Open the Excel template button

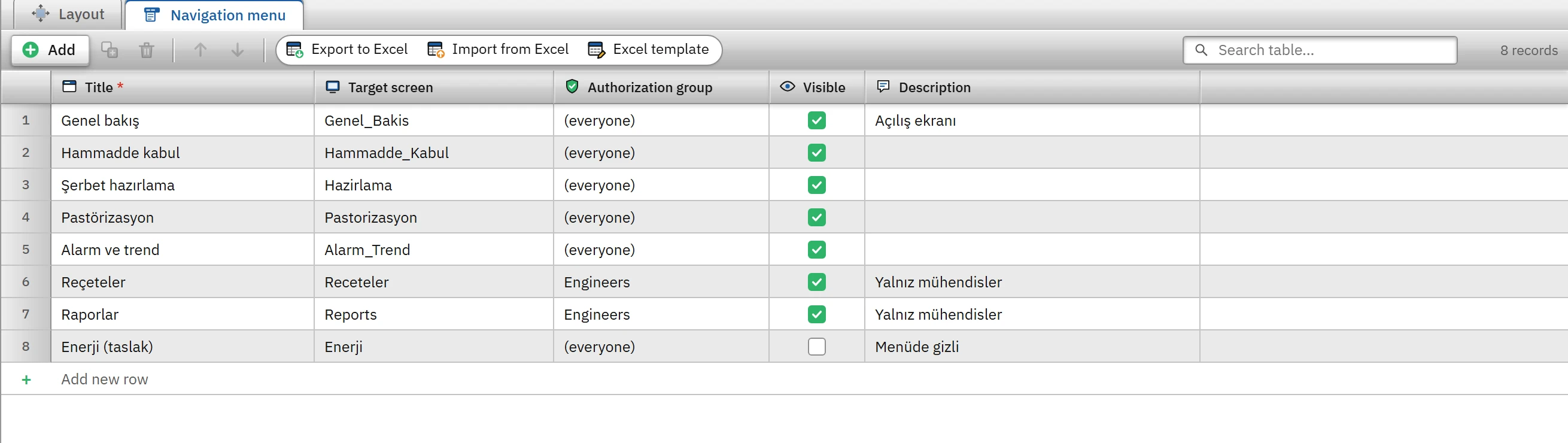tap(648, 49)
